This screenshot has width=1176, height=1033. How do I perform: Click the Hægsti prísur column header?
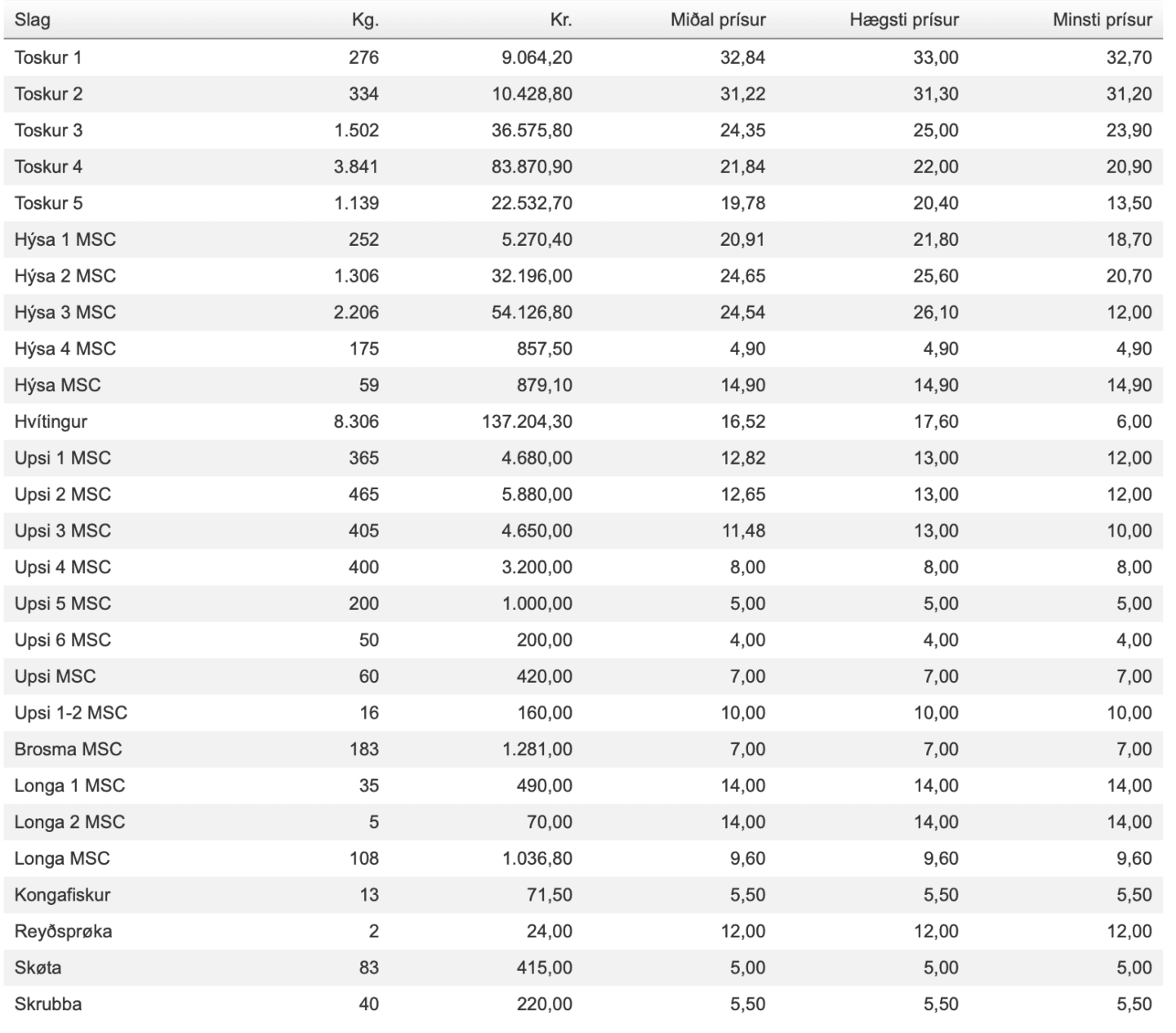click(x=903, y=20)
